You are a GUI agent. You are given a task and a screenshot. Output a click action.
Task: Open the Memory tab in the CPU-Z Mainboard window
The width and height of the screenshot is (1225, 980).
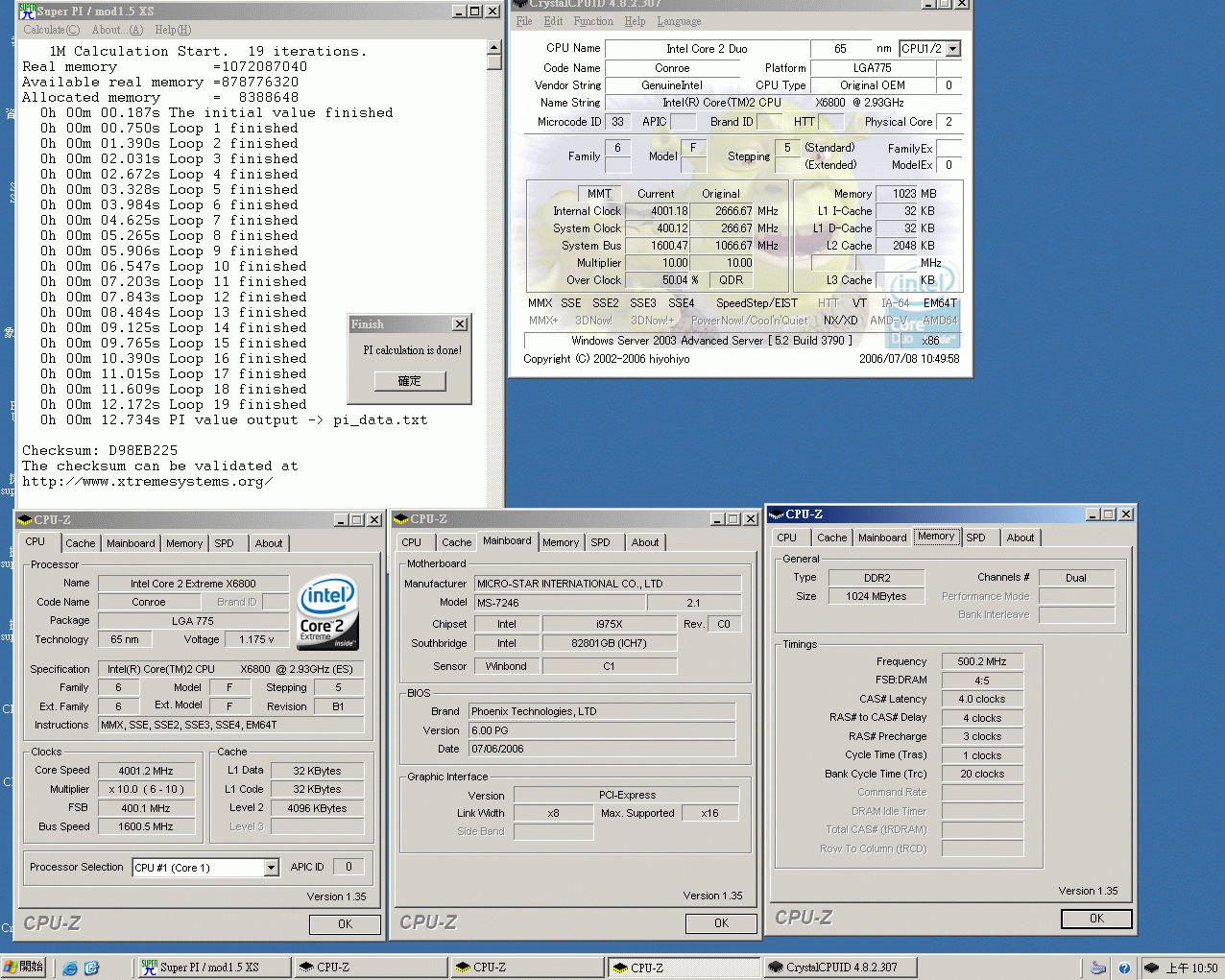tap(561, 542)
